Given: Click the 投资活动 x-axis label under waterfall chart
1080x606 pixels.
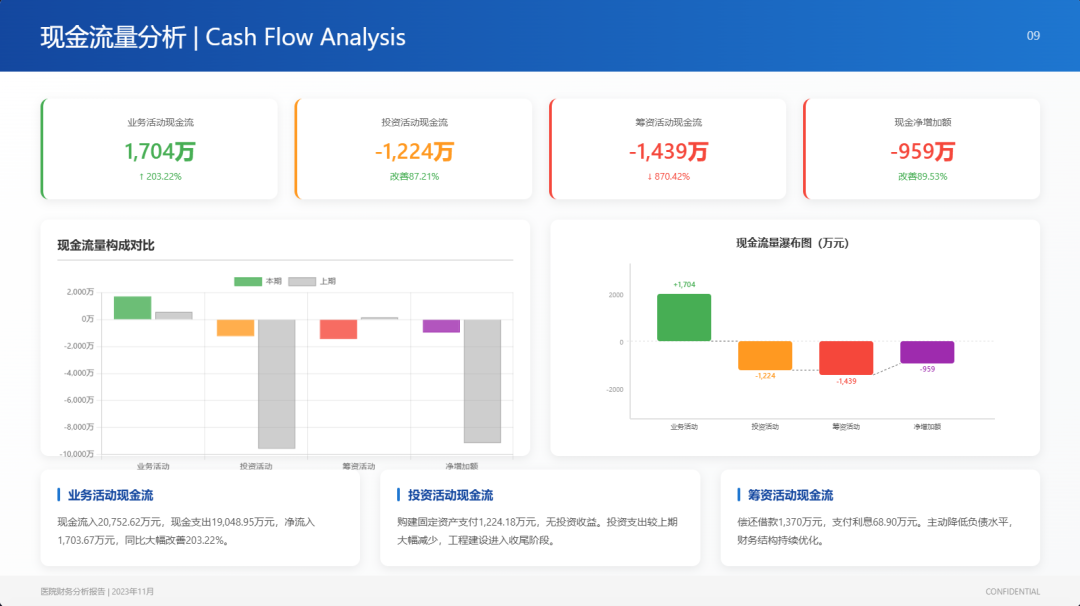Looking at the screenshot, I should point(765,427).
